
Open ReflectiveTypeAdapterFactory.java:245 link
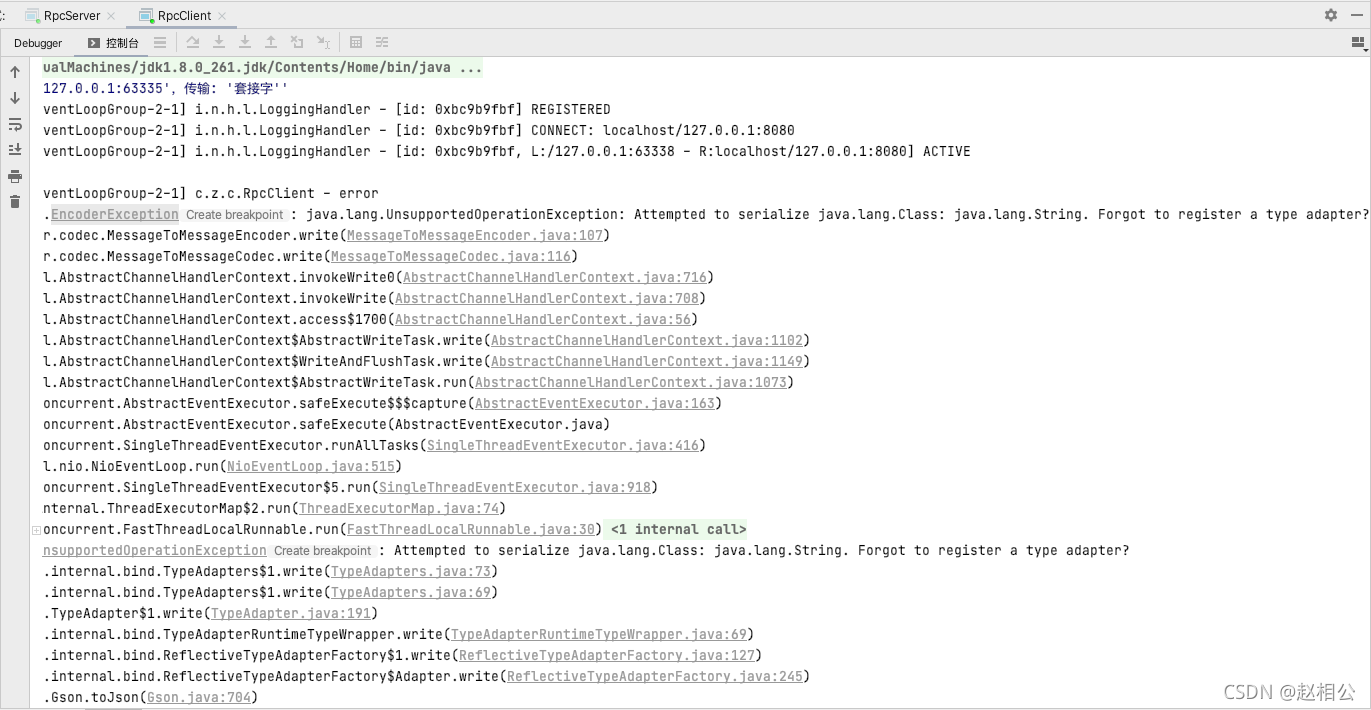655,676
